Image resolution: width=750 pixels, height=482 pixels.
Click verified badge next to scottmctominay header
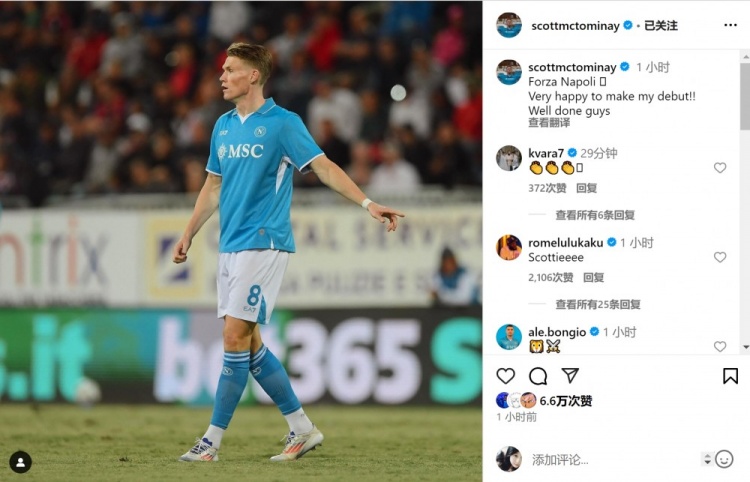628,25
